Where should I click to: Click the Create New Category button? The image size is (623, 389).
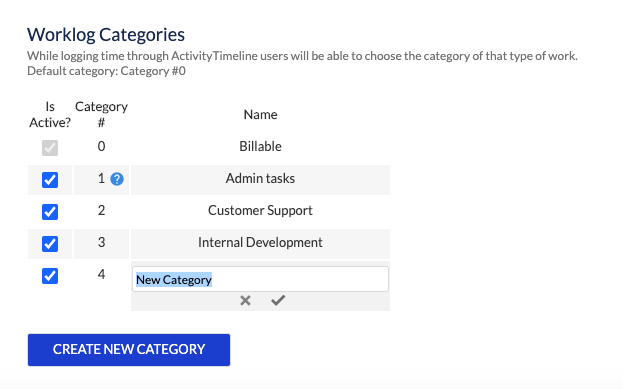129,350
